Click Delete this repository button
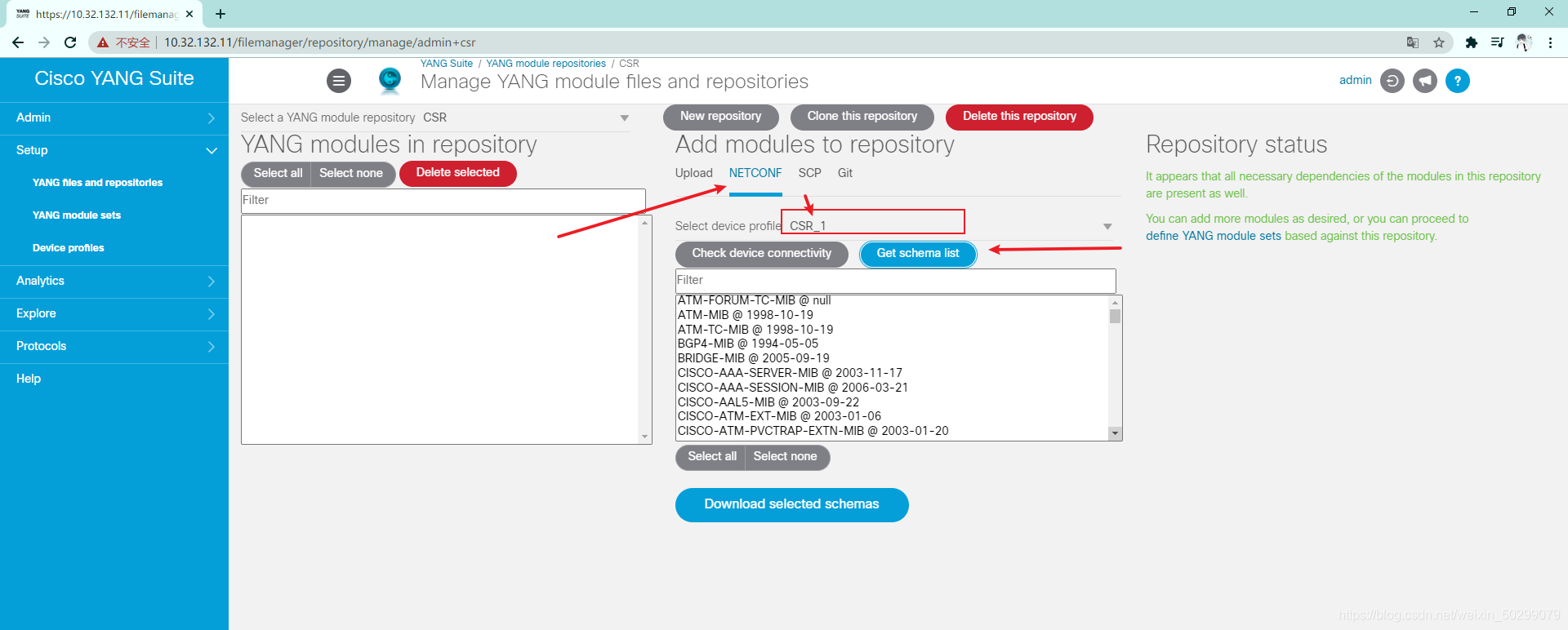Screen dimensions: 1568x630 click(1019, 117)
